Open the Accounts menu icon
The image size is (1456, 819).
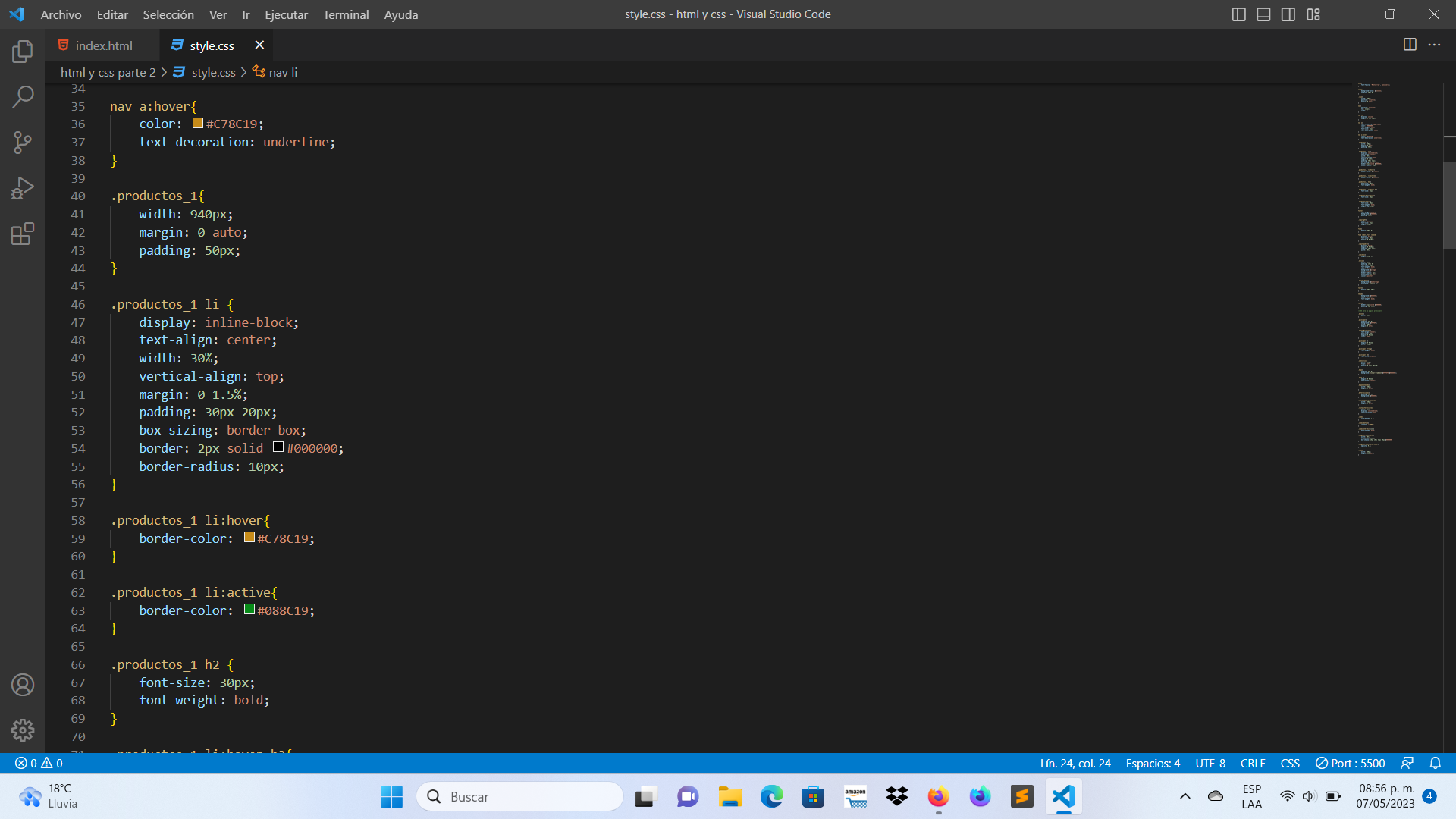click(x=23, y=685)
